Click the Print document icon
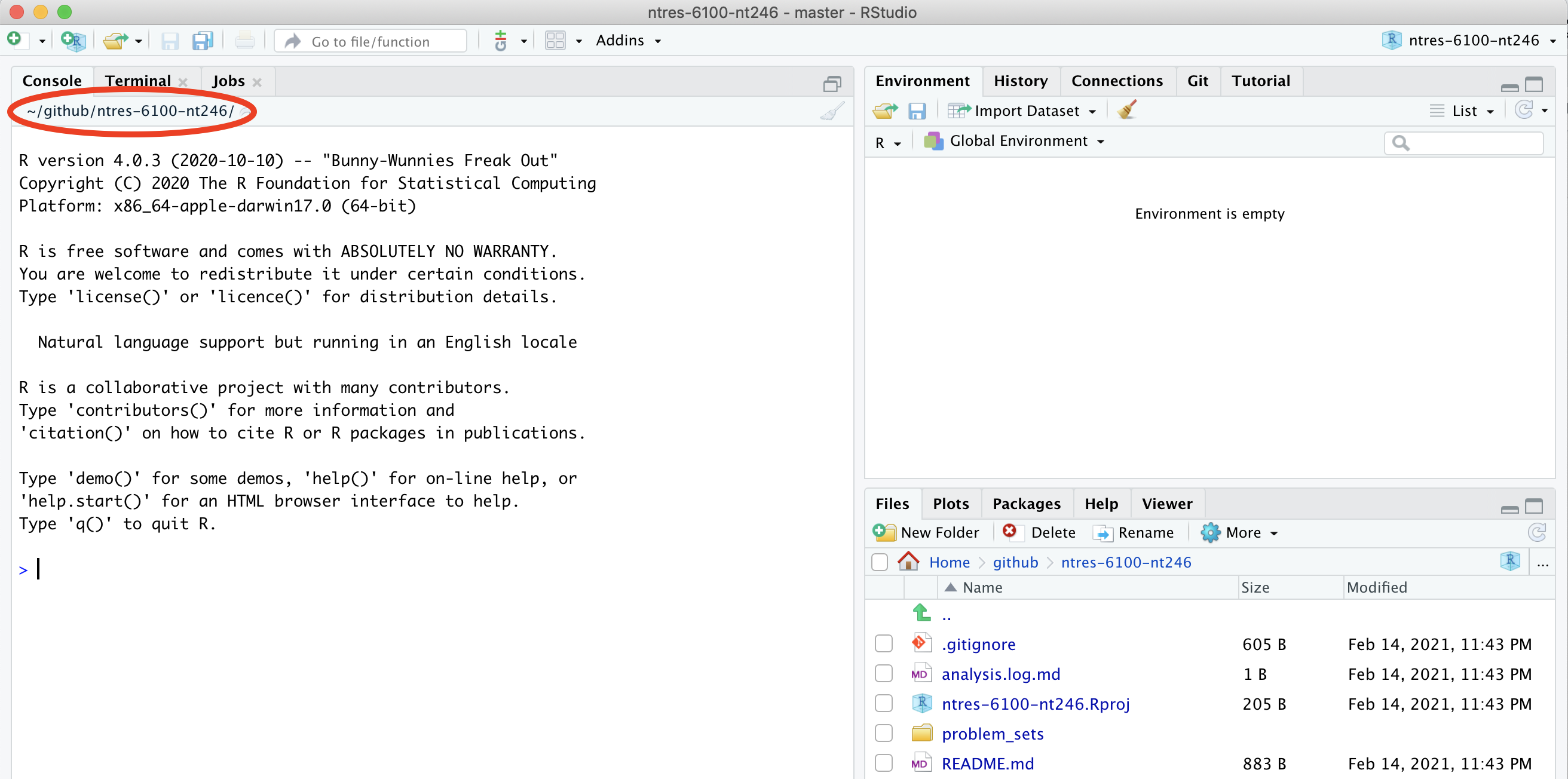1568x779 pixels. 244,41
